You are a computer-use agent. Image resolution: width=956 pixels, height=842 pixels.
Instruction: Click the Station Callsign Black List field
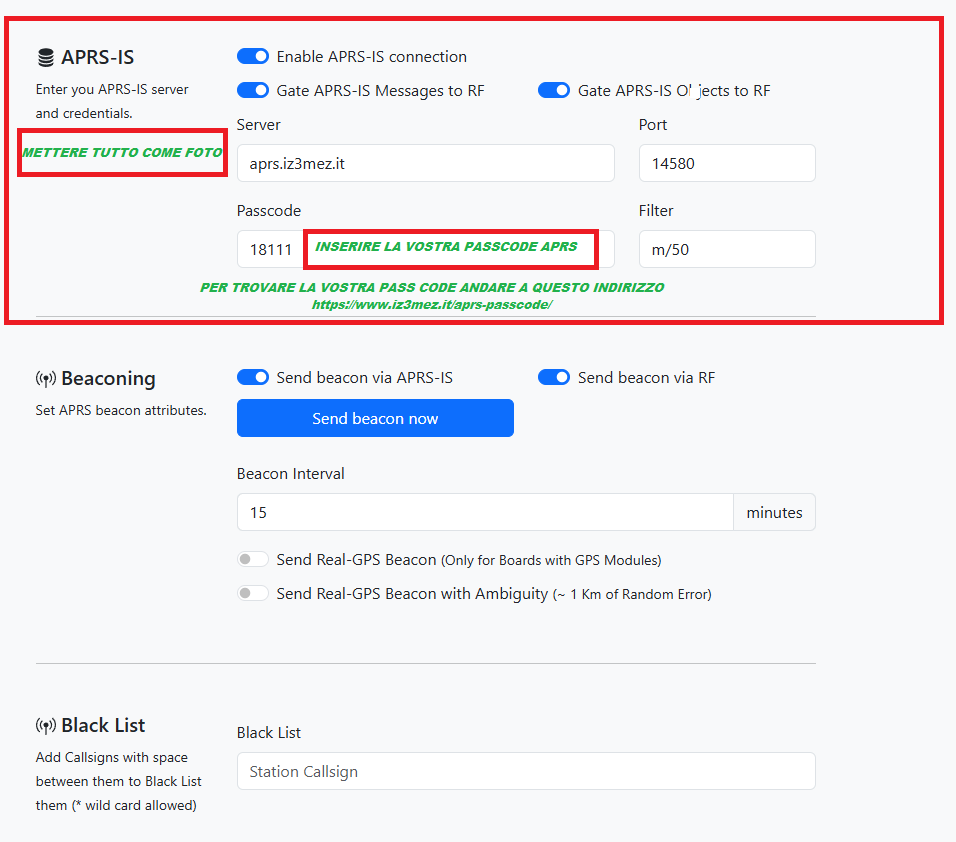click(525, 771)
